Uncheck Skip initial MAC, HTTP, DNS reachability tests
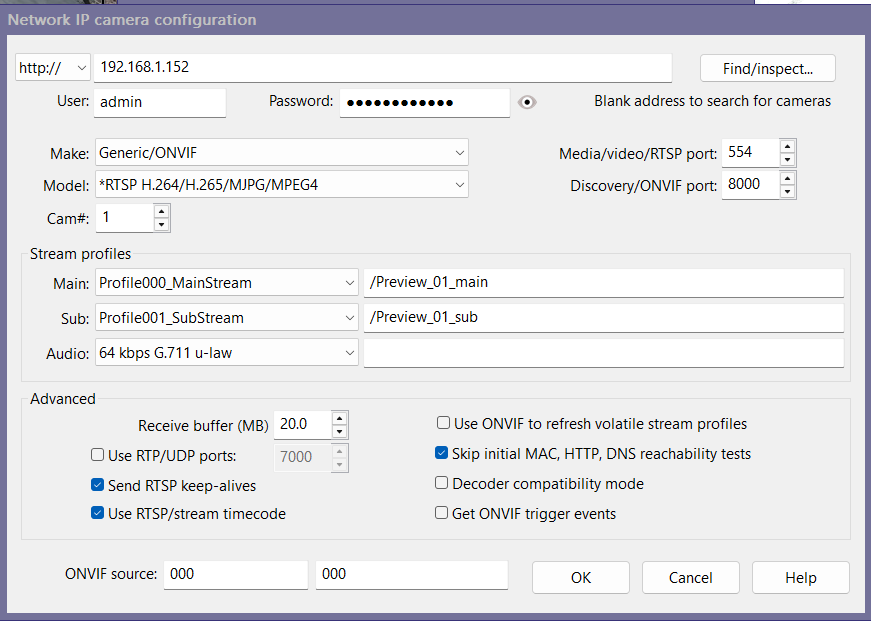Viewport: 871px width, 621px height. coord(442,454)
